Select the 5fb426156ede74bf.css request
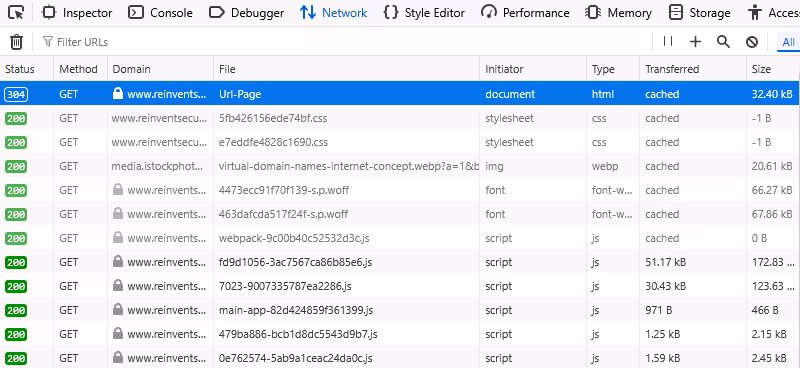Screen dimensions: 800x368 (x=400, y=118)
